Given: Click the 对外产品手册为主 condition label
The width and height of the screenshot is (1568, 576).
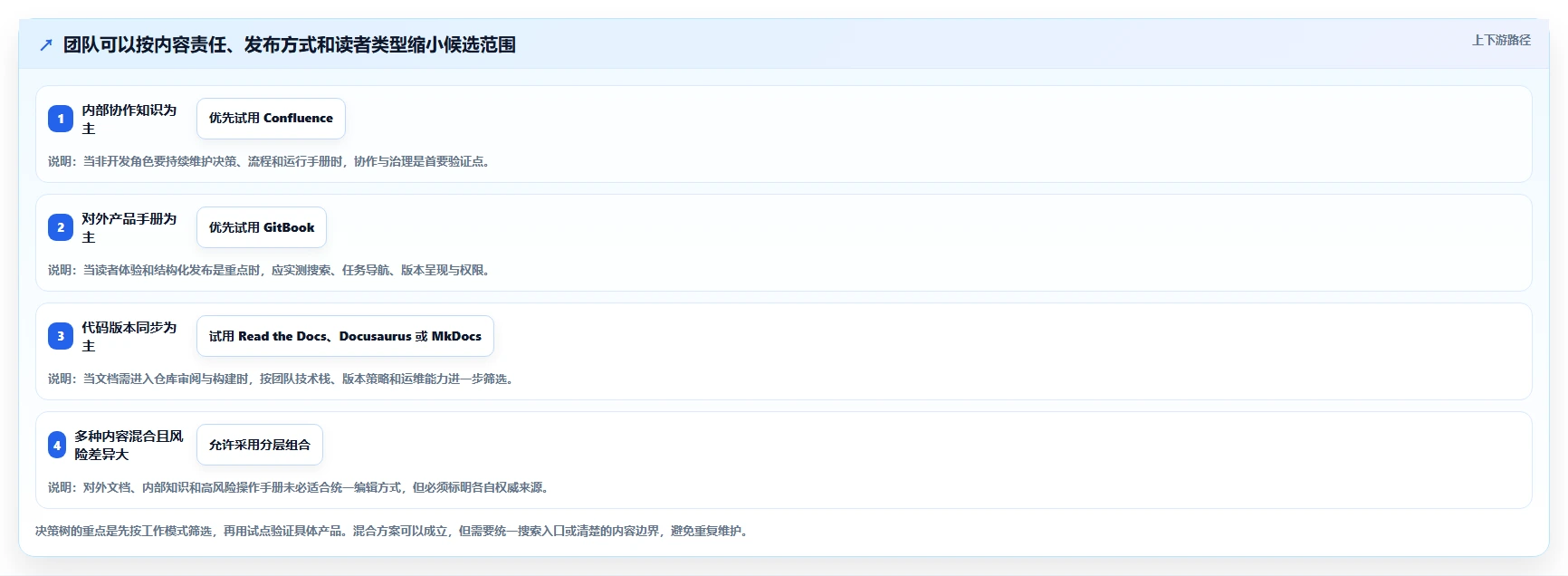Looking at the screenshot, I should (129, 227).
